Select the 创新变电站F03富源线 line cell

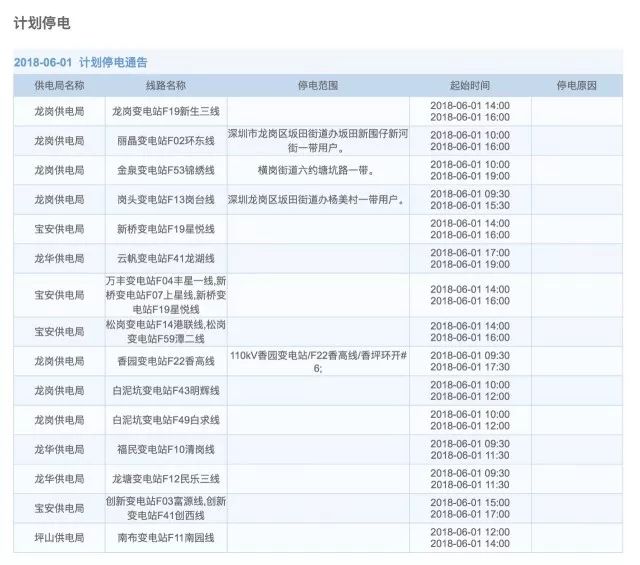coord(166,508)
